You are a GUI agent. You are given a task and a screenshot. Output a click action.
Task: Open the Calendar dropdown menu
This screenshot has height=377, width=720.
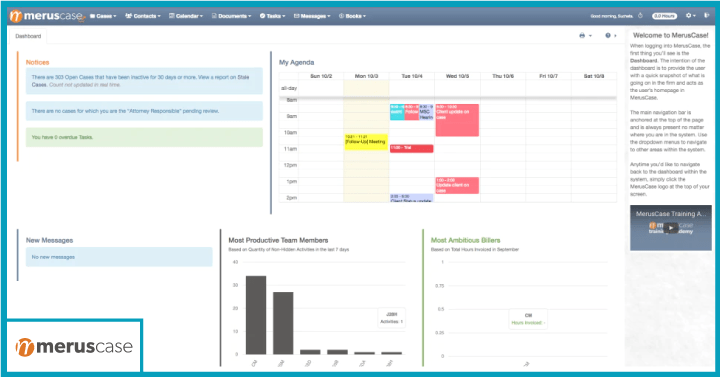click(186, 16)
